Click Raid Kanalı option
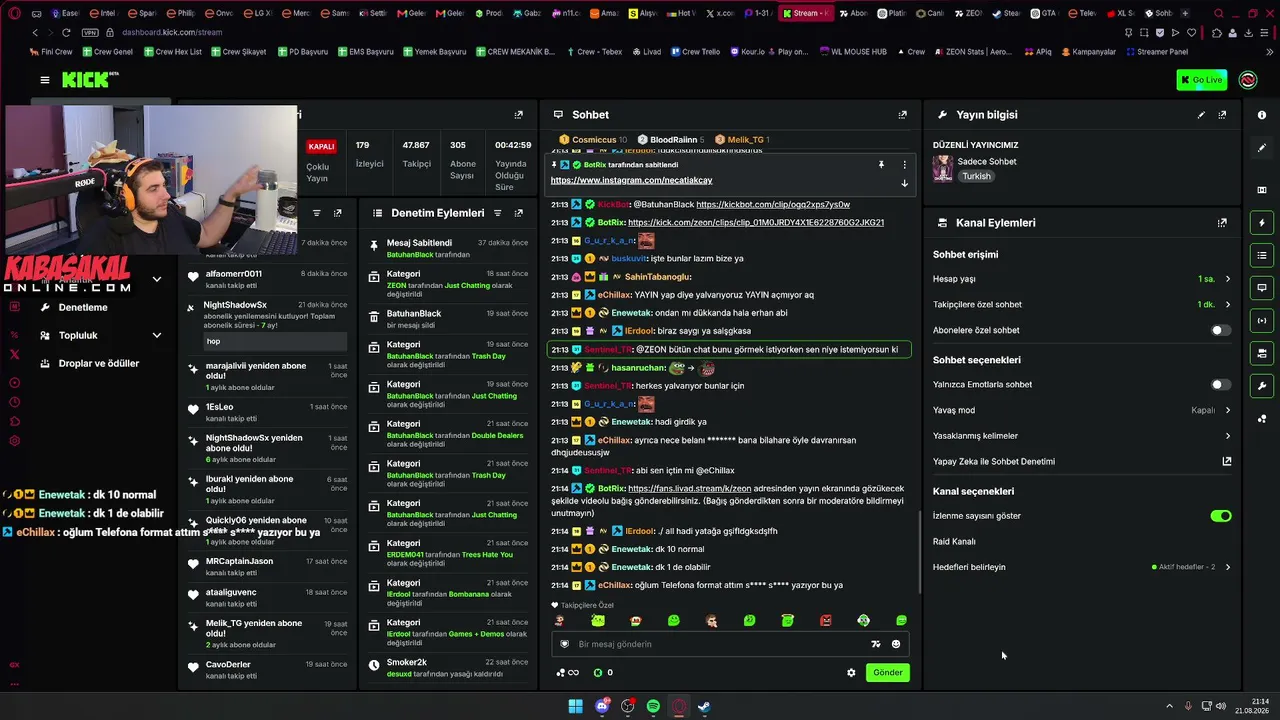 [954, 542]
